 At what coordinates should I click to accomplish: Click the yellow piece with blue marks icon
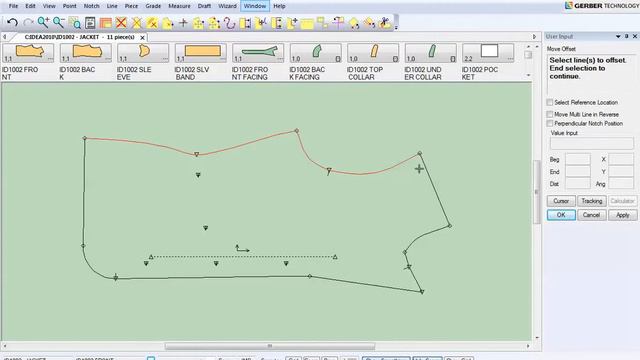[x=260, y=23]
